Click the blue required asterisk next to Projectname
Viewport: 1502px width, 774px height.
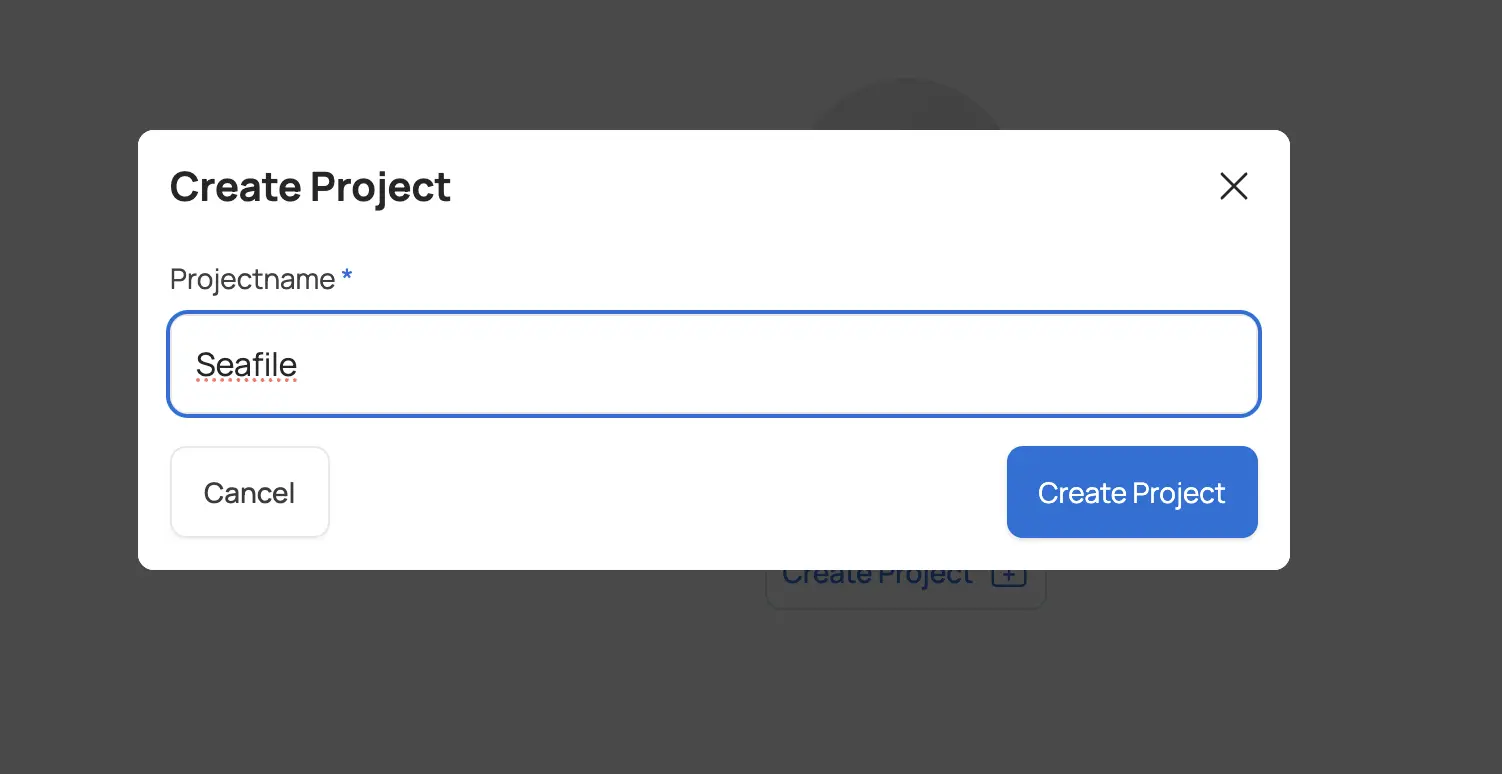coord(346,276)
